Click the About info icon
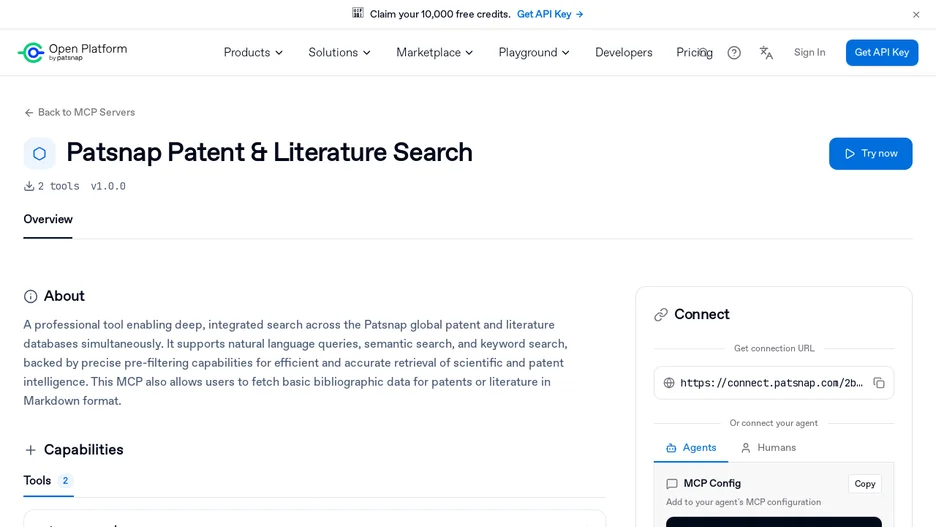Viewport: 936px width, 527px height. (x=30, y=296)
